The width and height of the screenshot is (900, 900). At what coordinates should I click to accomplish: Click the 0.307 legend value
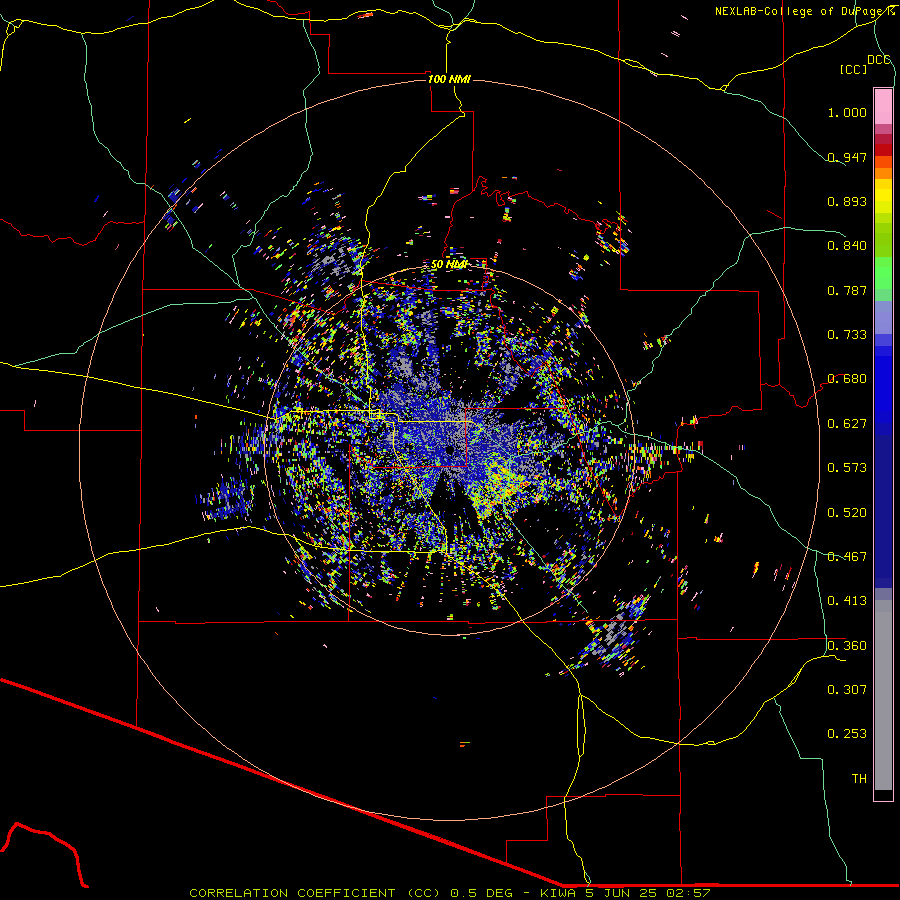847,690
